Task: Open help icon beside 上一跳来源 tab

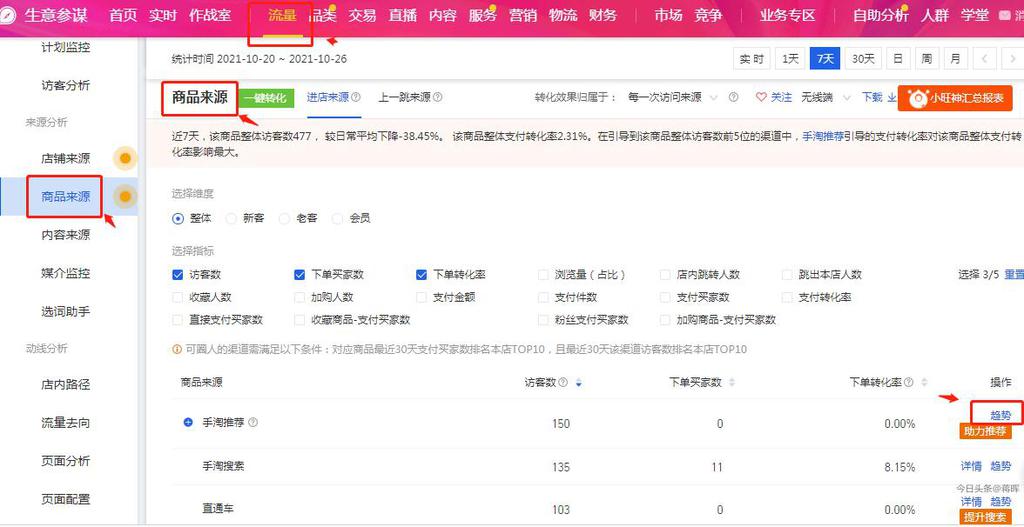Action: 438,97
